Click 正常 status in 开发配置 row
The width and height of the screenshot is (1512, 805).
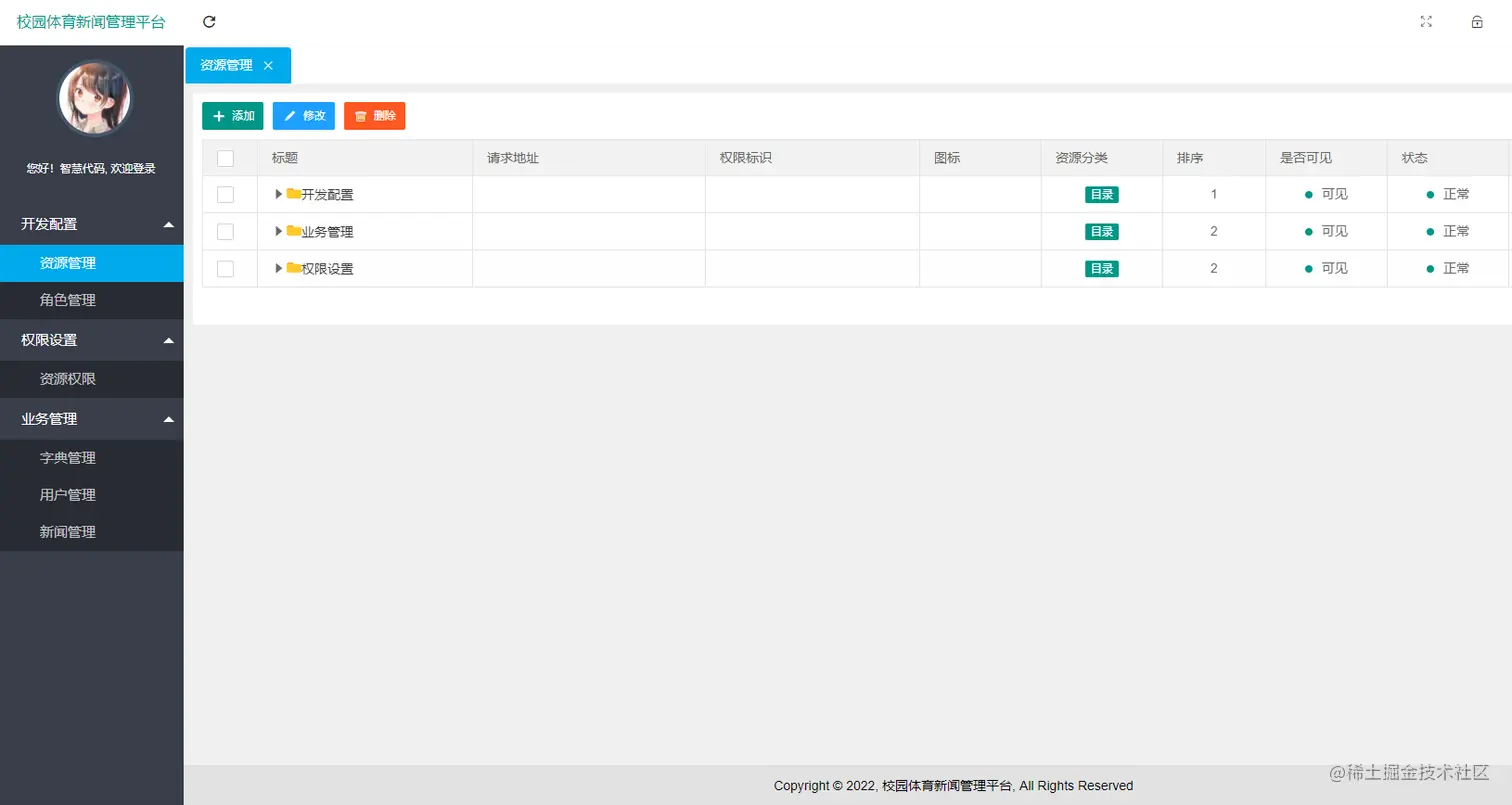[1448, 194]
